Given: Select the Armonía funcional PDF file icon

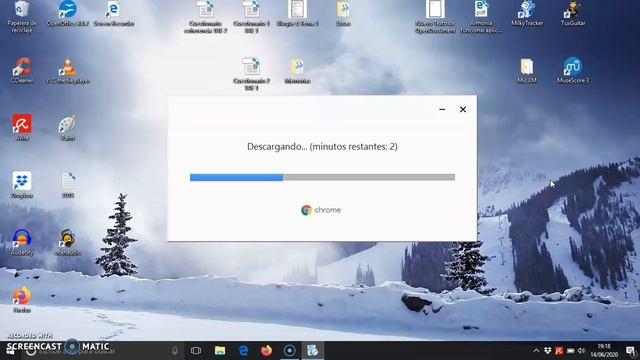Looking at the screenshot, I should [481, 16].
